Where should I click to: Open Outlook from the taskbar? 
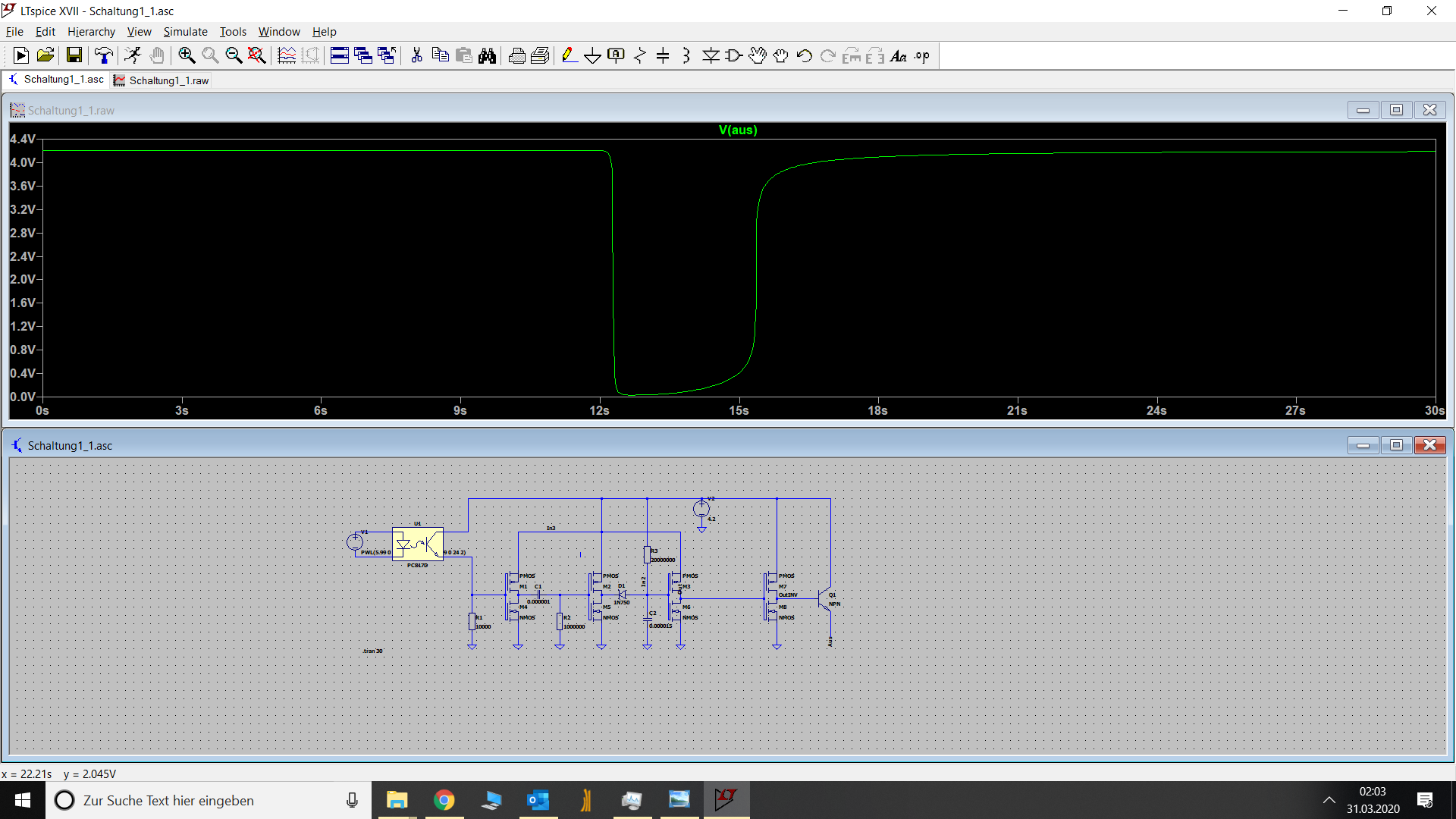(538, 800)
